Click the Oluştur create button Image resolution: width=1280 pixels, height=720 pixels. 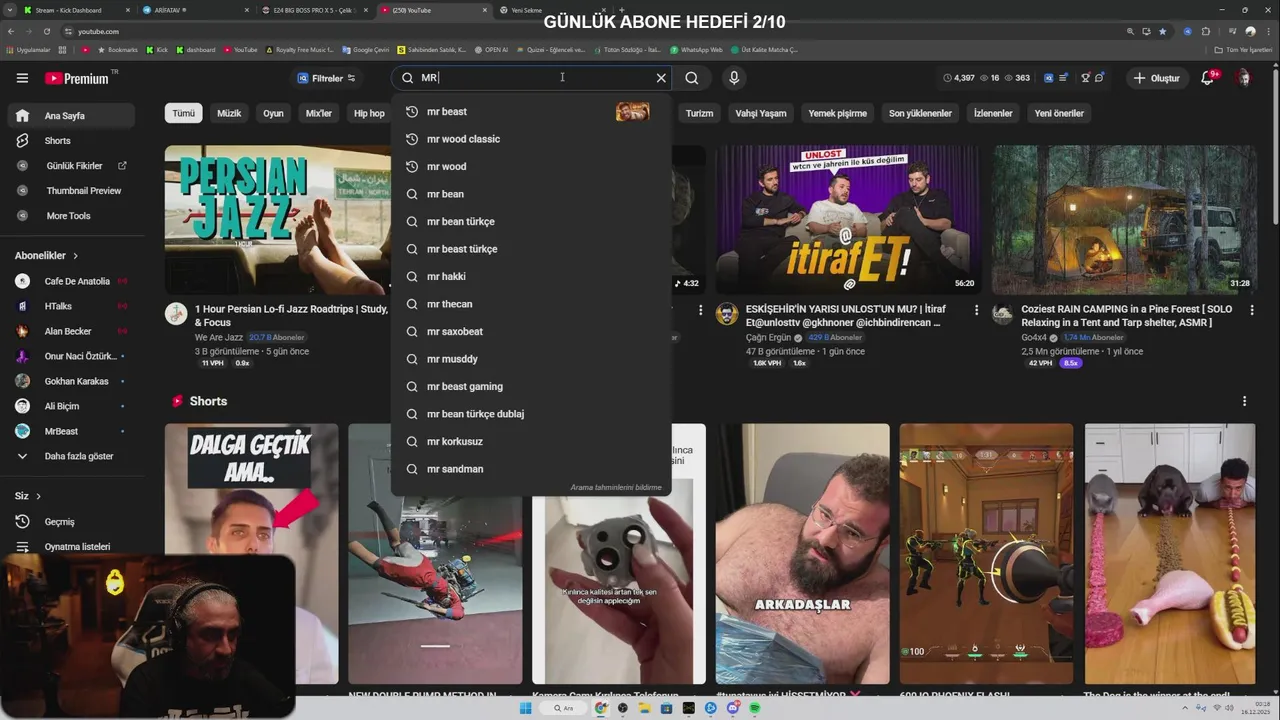tap(1156, 78)
